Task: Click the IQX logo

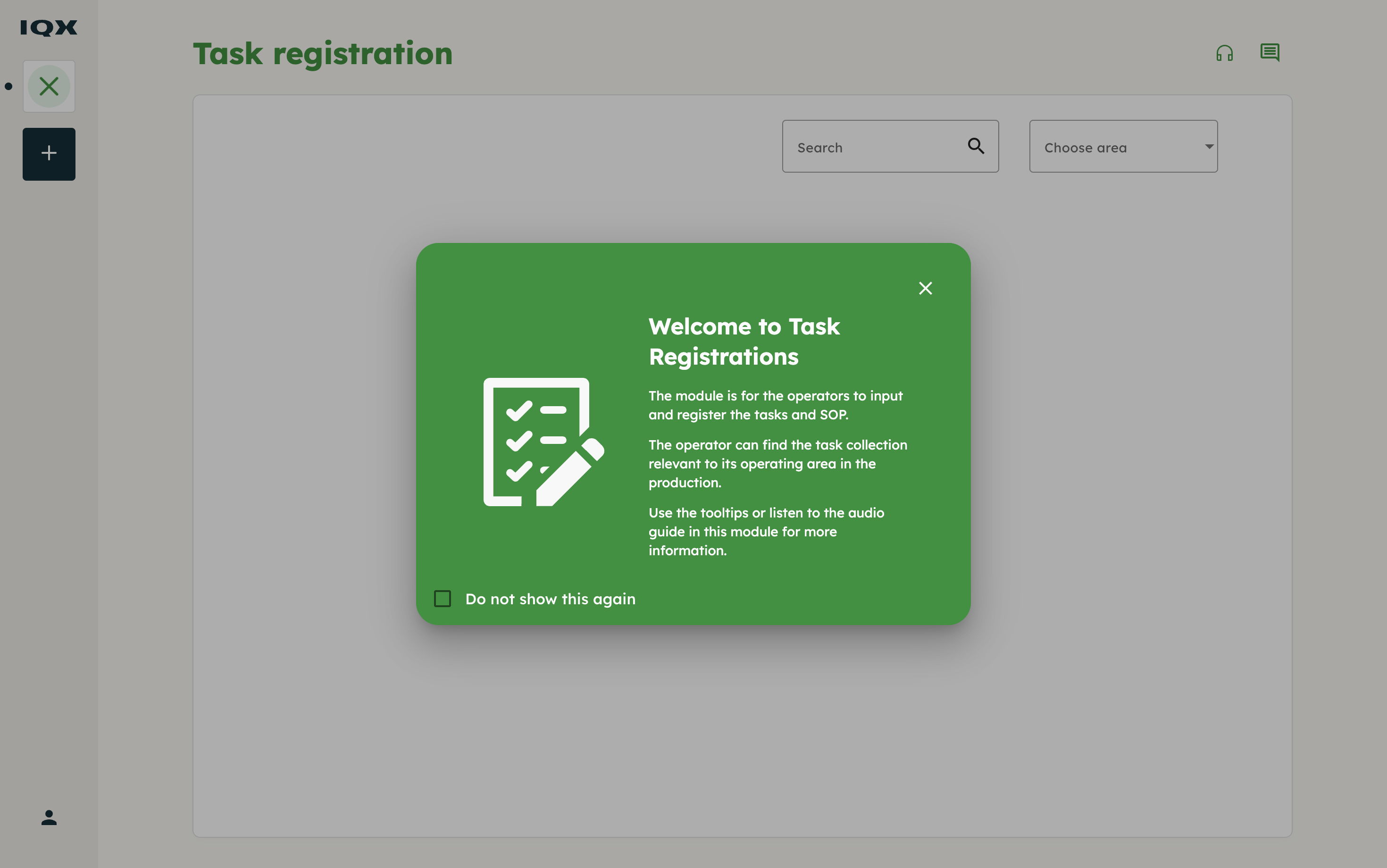Action: coord(49,27)
